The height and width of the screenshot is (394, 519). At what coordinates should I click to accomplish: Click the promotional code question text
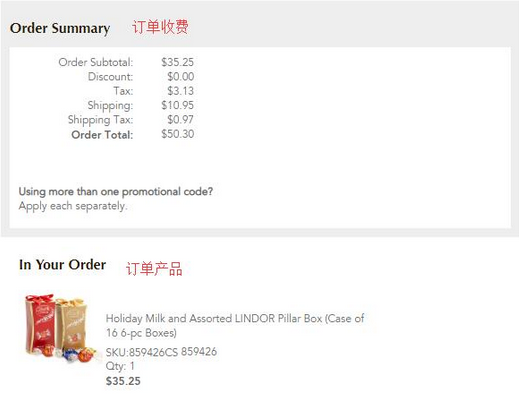pyautogui.click(x=116, y=192)
